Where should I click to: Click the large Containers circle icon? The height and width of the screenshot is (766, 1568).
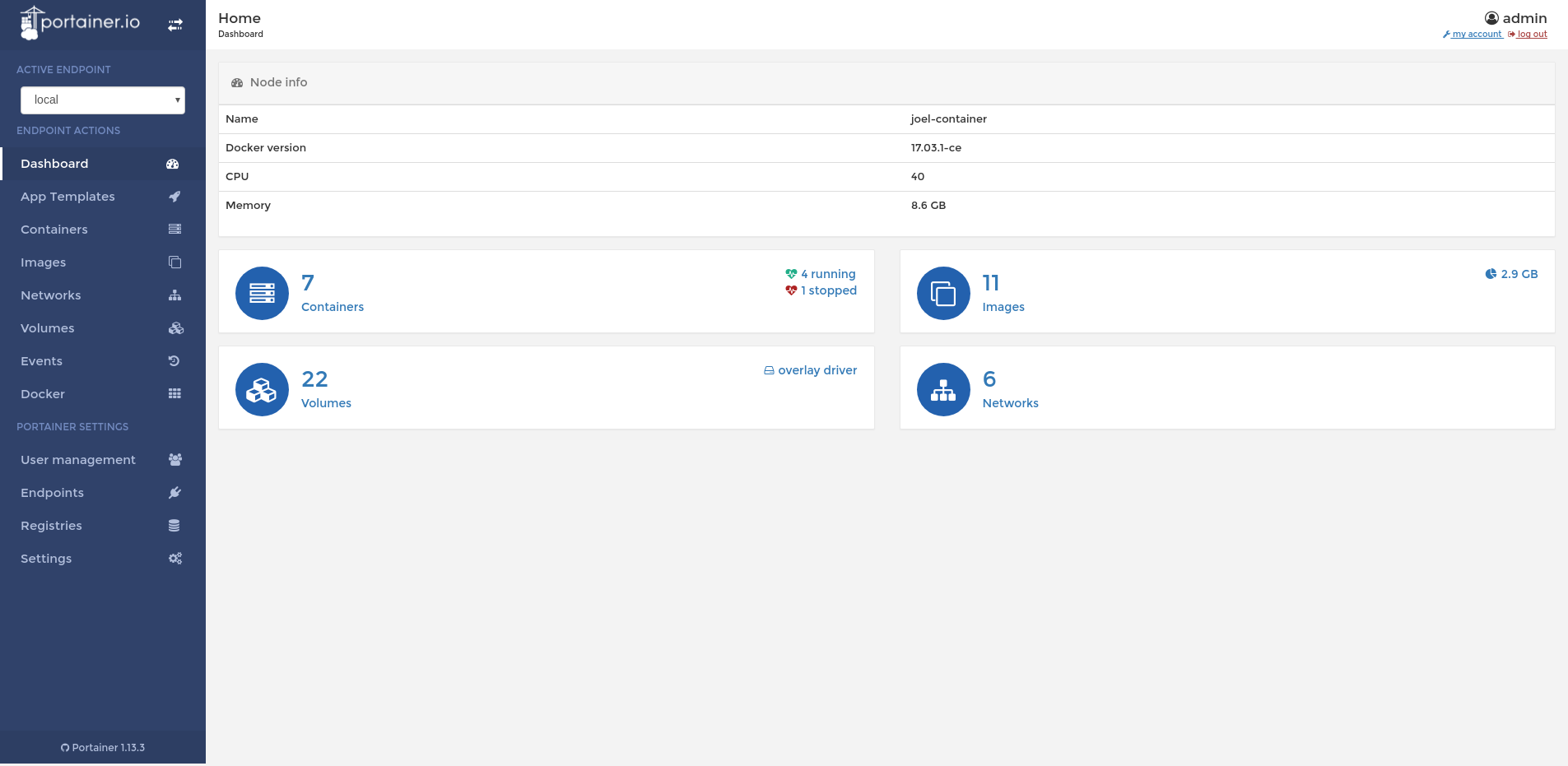point(262,293)
